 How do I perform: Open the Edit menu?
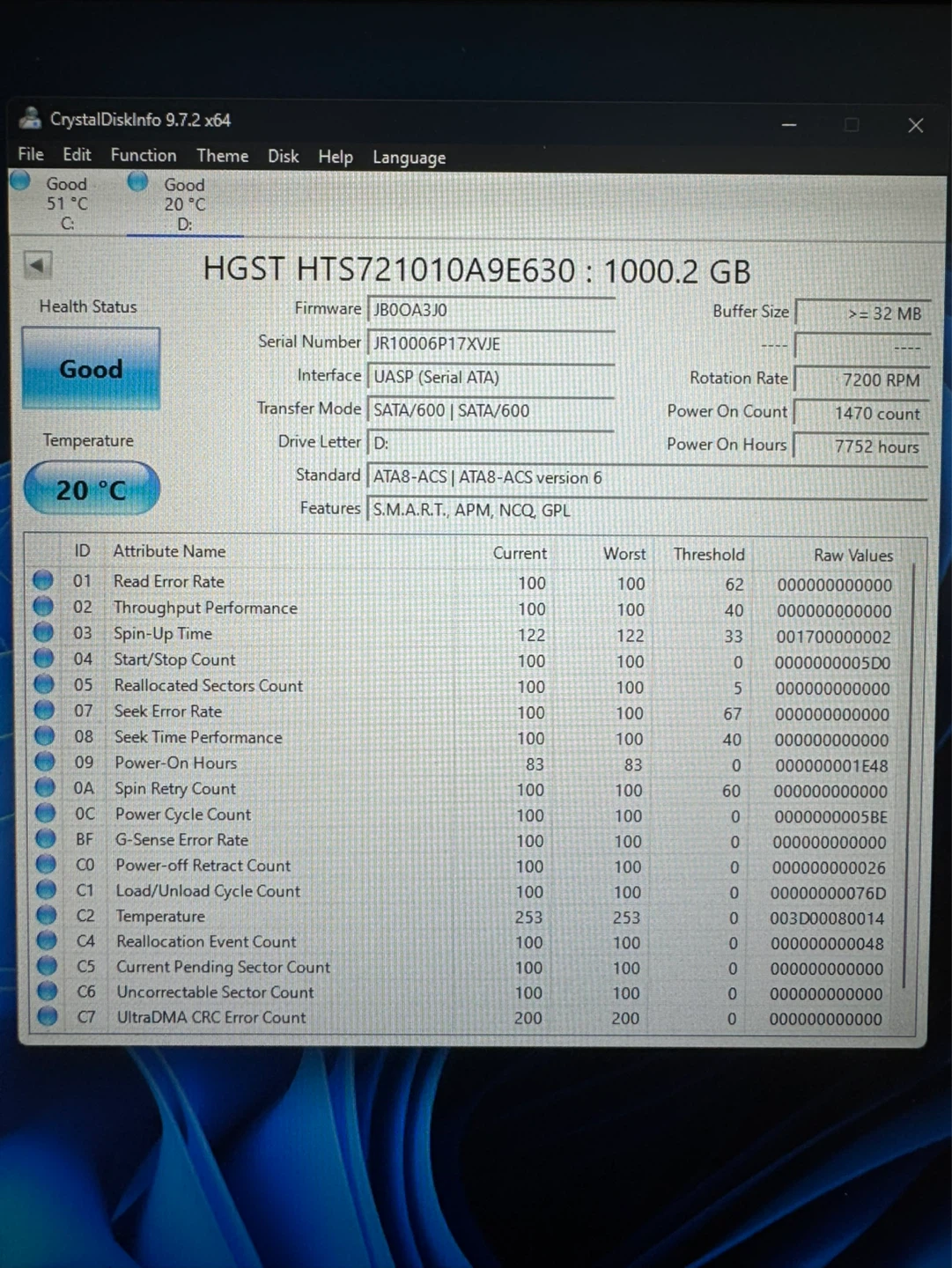pyautogui.click(x=77, y=154)
